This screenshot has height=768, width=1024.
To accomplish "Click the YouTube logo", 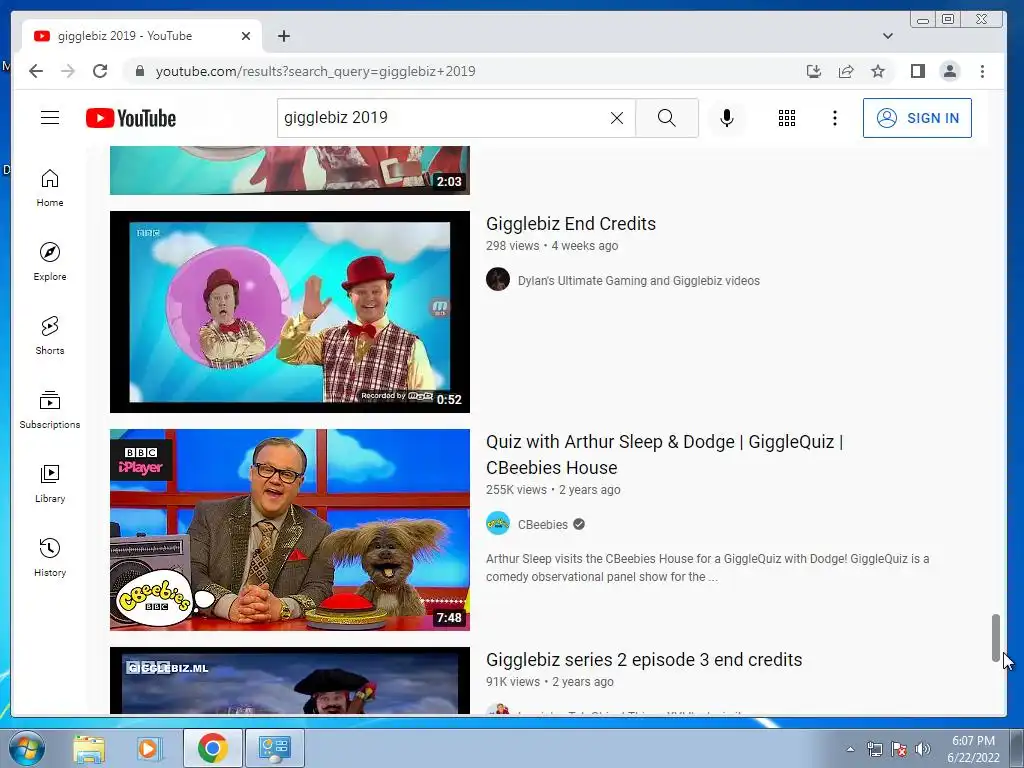I will pyautogui.click(x=131, y=118).
